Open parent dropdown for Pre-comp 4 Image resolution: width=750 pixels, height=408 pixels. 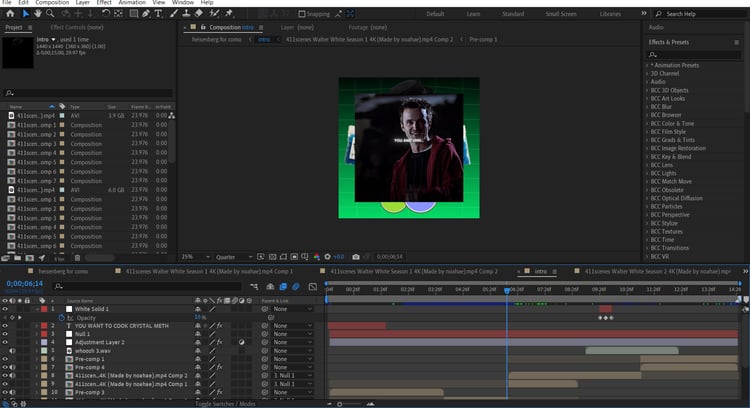coord(292,367)
